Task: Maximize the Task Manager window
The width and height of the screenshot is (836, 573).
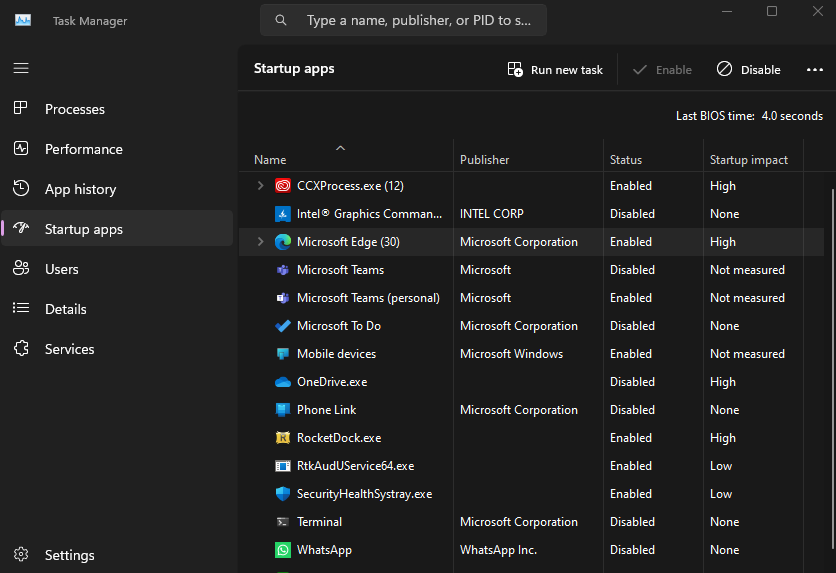Action: [x=771, y=11]
